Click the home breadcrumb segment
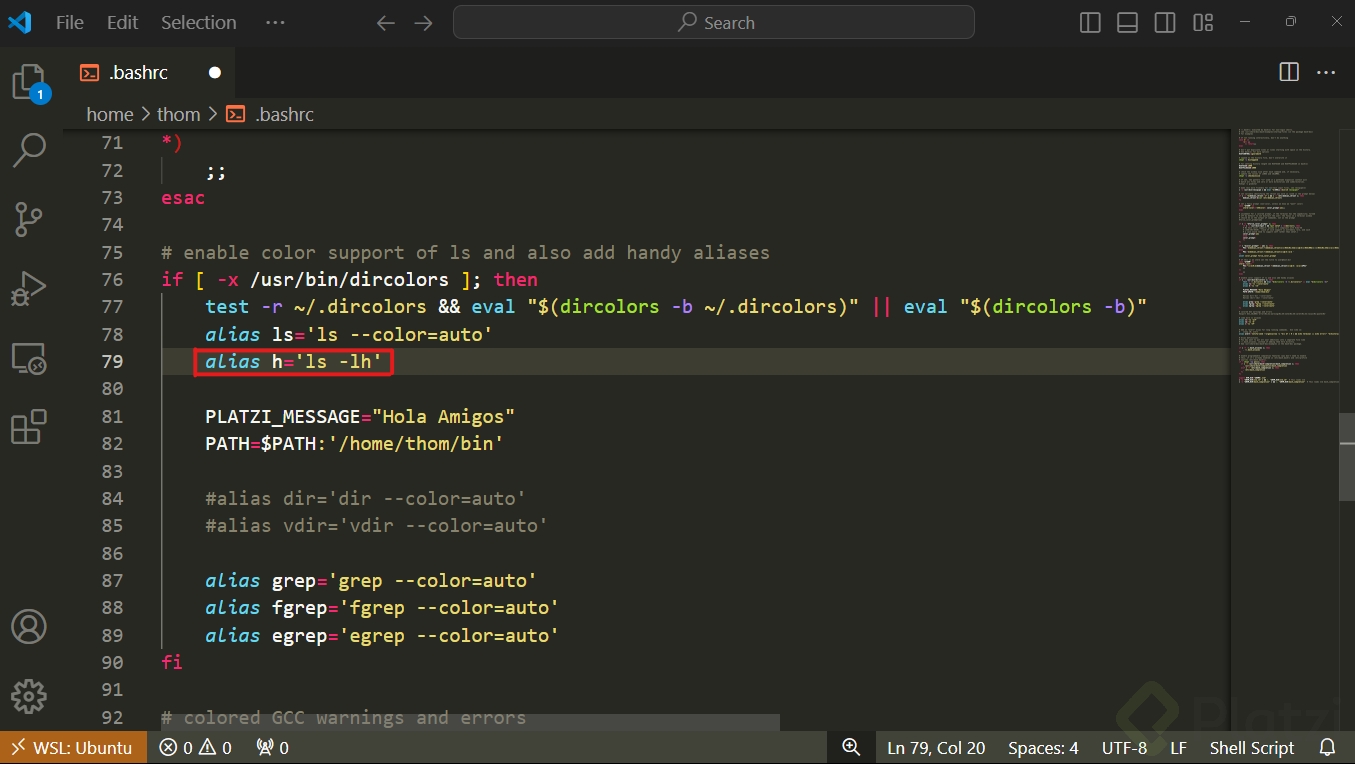The image size is (1355, 764). [110, 114]
